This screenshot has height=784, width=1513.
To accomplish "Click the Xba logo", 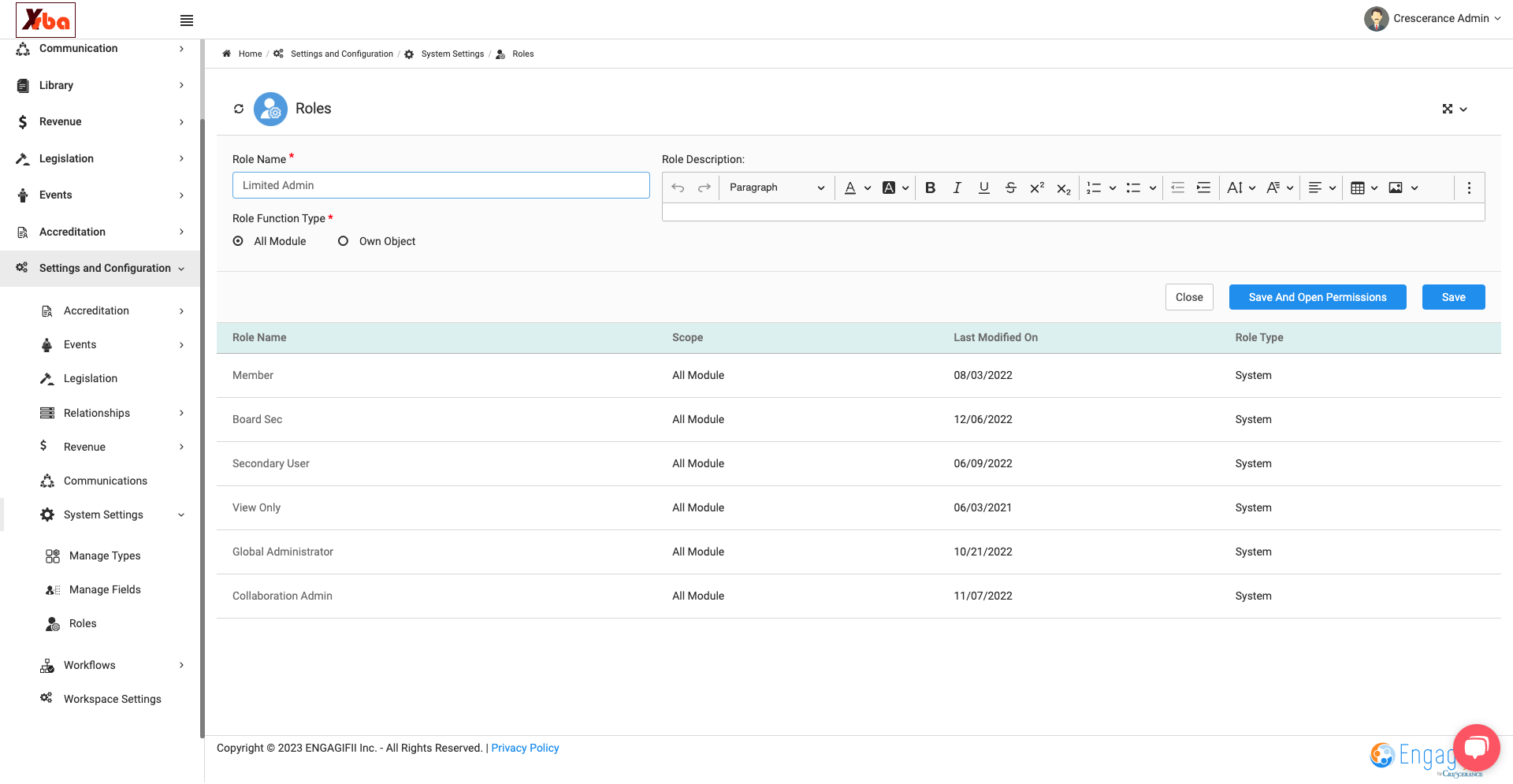I will (46, 20).
